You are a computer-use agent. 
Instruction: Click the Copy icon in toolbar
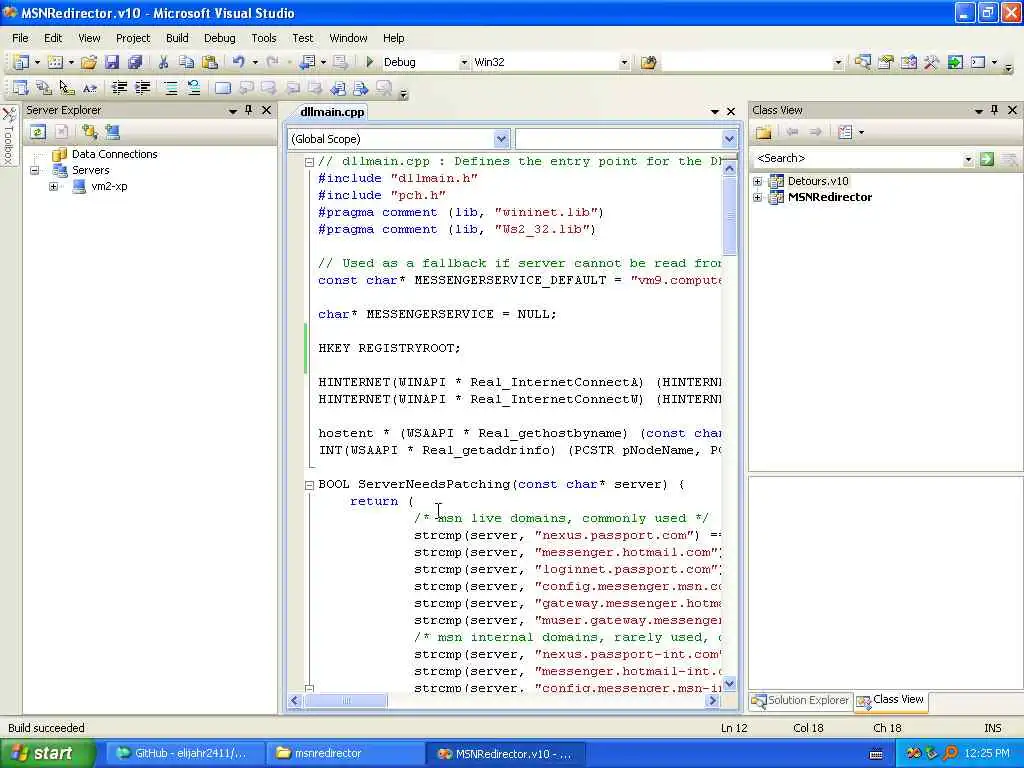[x=186, y=62]
